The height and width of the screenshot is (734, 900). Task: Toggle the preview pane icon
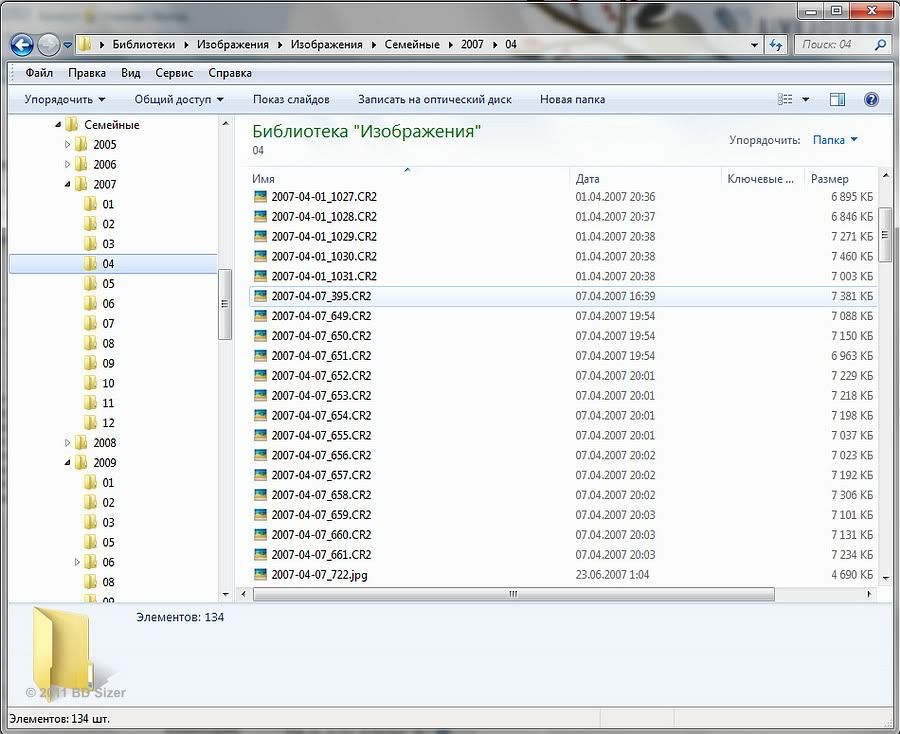pyautogui.click(x=838, y=99)
